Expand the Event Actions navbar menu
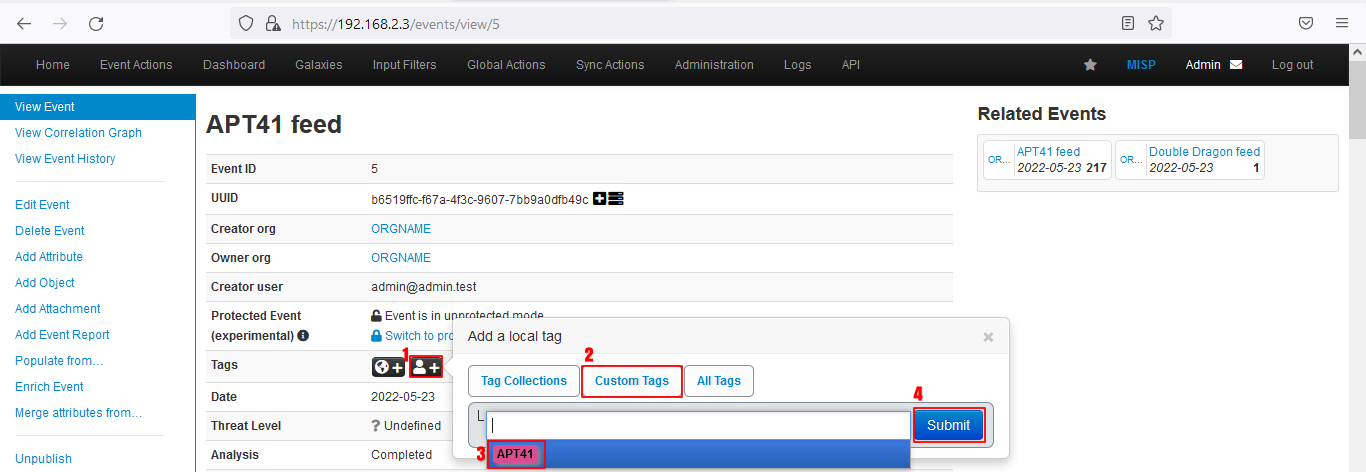Screen dimensions: 1366x472 coord(136,65)
